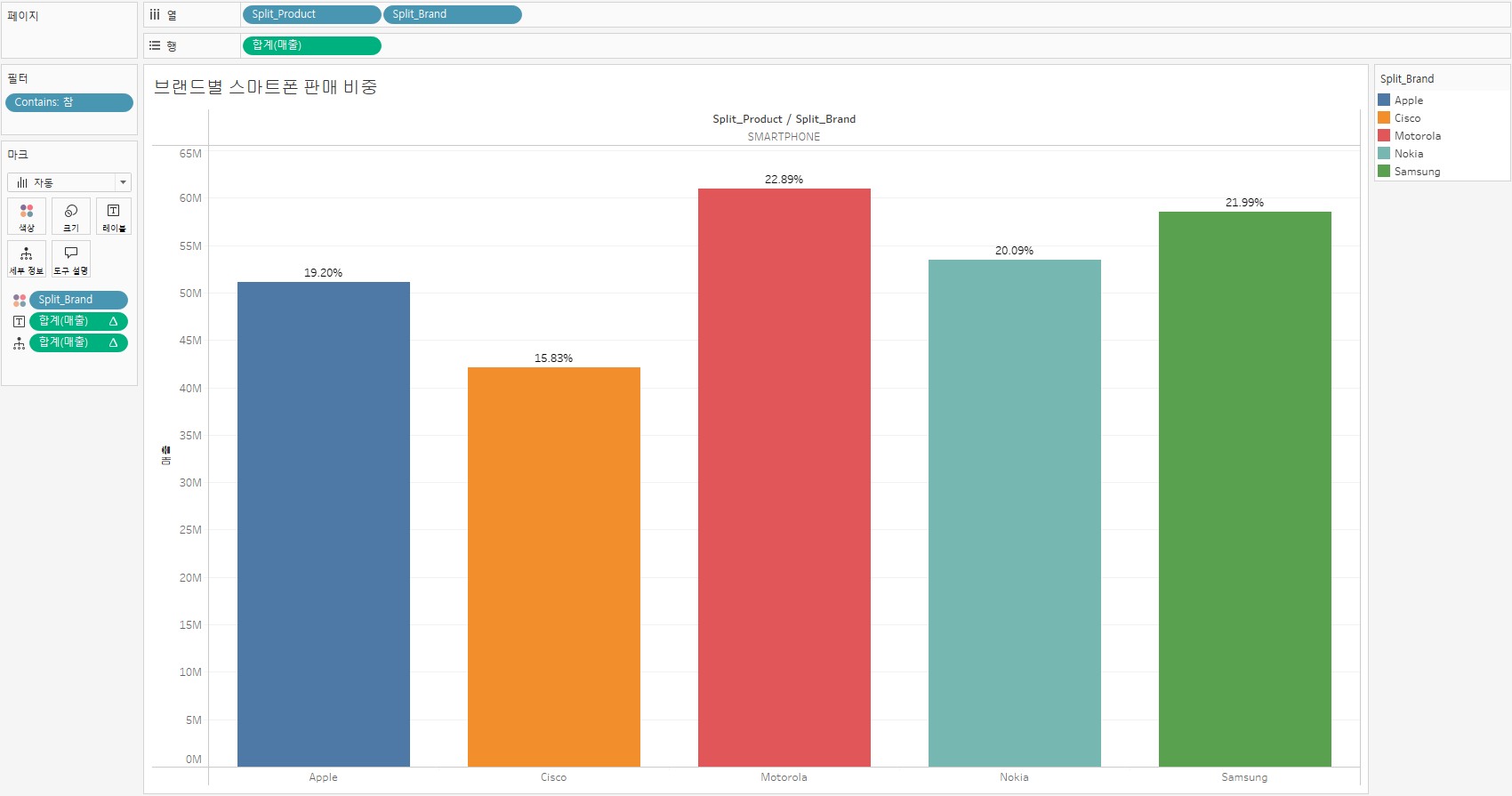Click the 19.20% label above Apple

coord(324,273)
